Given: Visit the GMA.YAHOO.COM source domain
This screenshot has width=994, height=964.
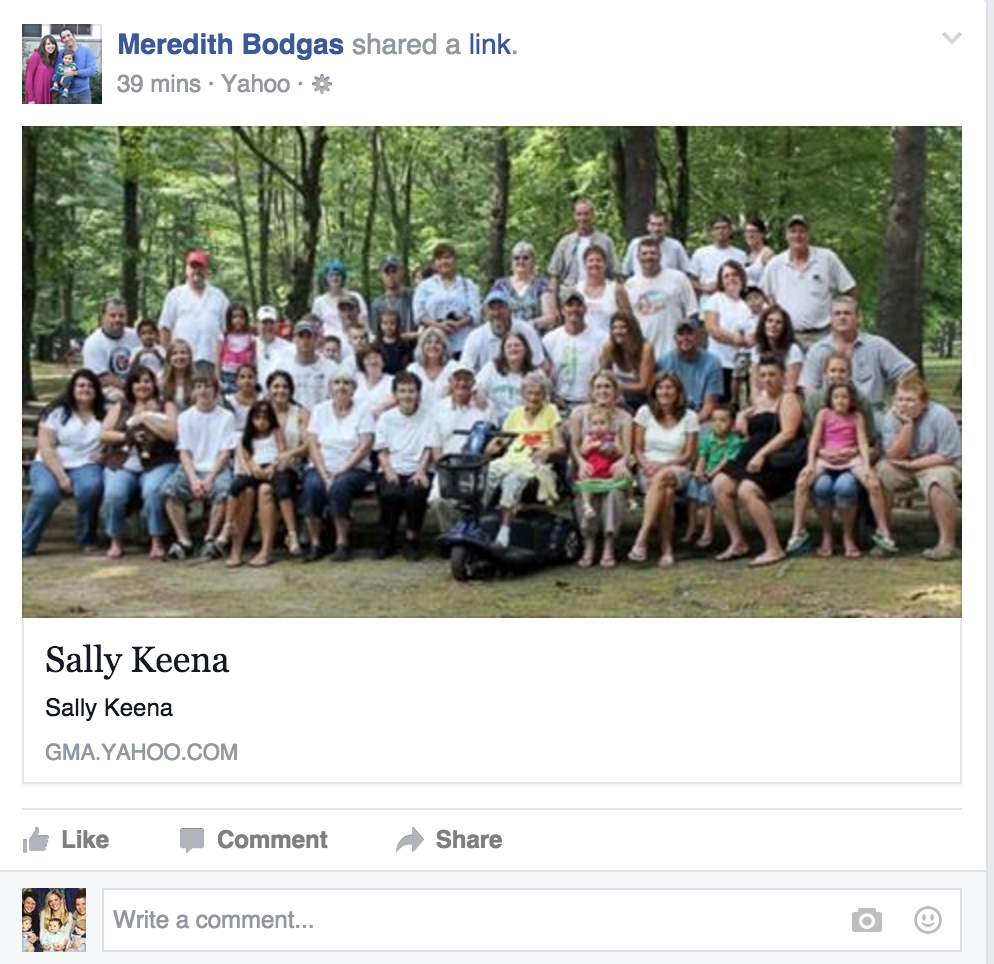Looking at the screenshot, I should coord(141,752).
